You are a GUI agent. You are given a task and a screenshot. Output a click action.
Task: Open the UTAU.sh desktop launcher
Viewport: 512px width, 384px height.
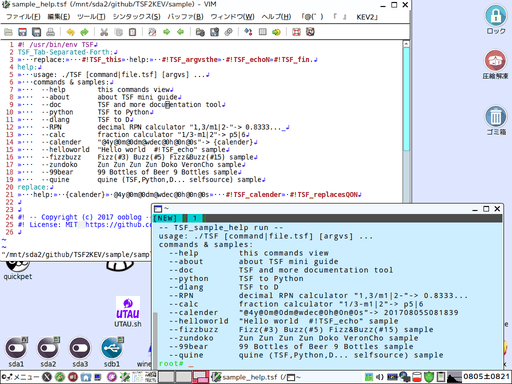[x=128, y=312]
